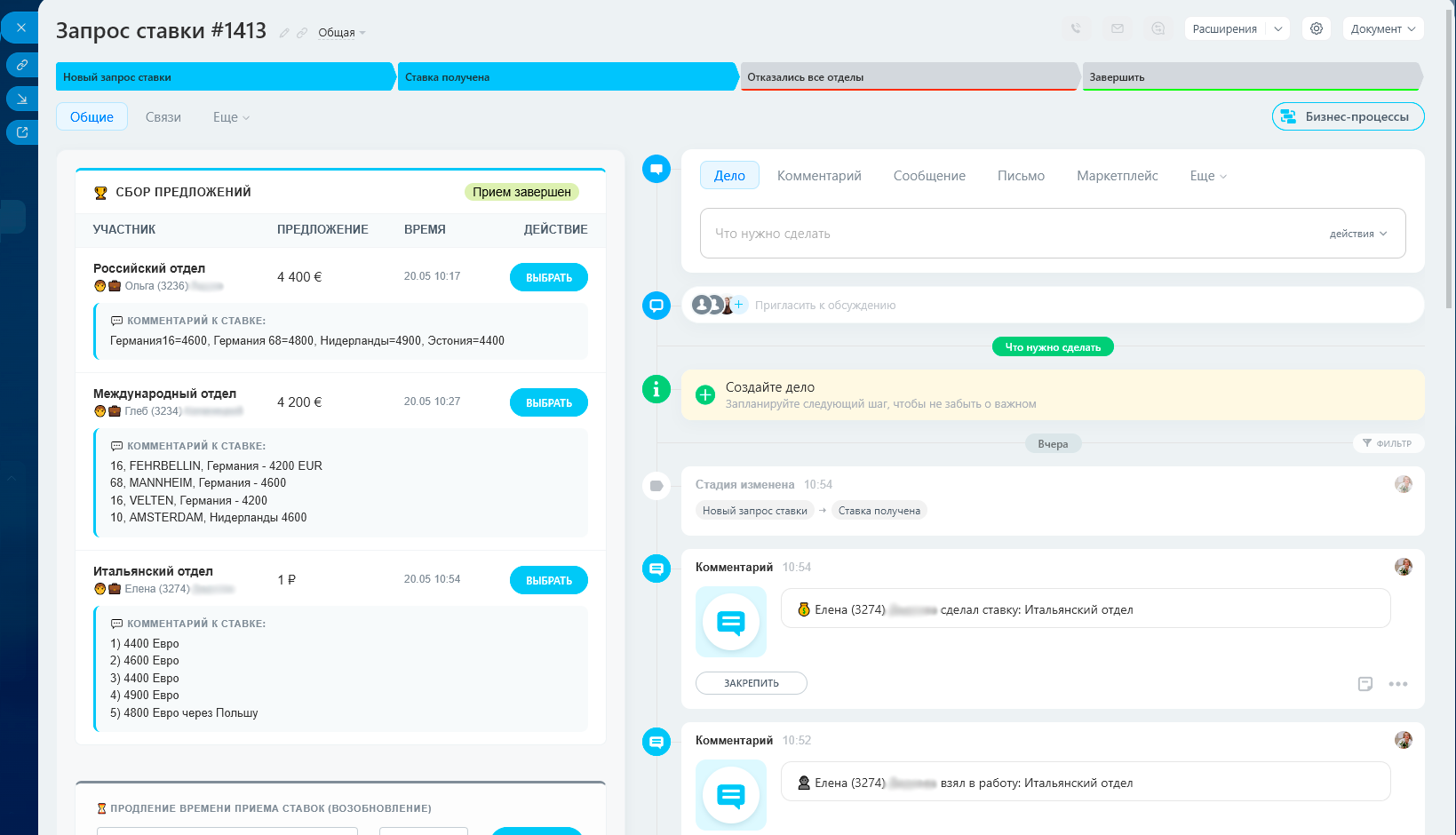Click the Завершить stage
This screenshot has width=1456, height=835.
1252,76
